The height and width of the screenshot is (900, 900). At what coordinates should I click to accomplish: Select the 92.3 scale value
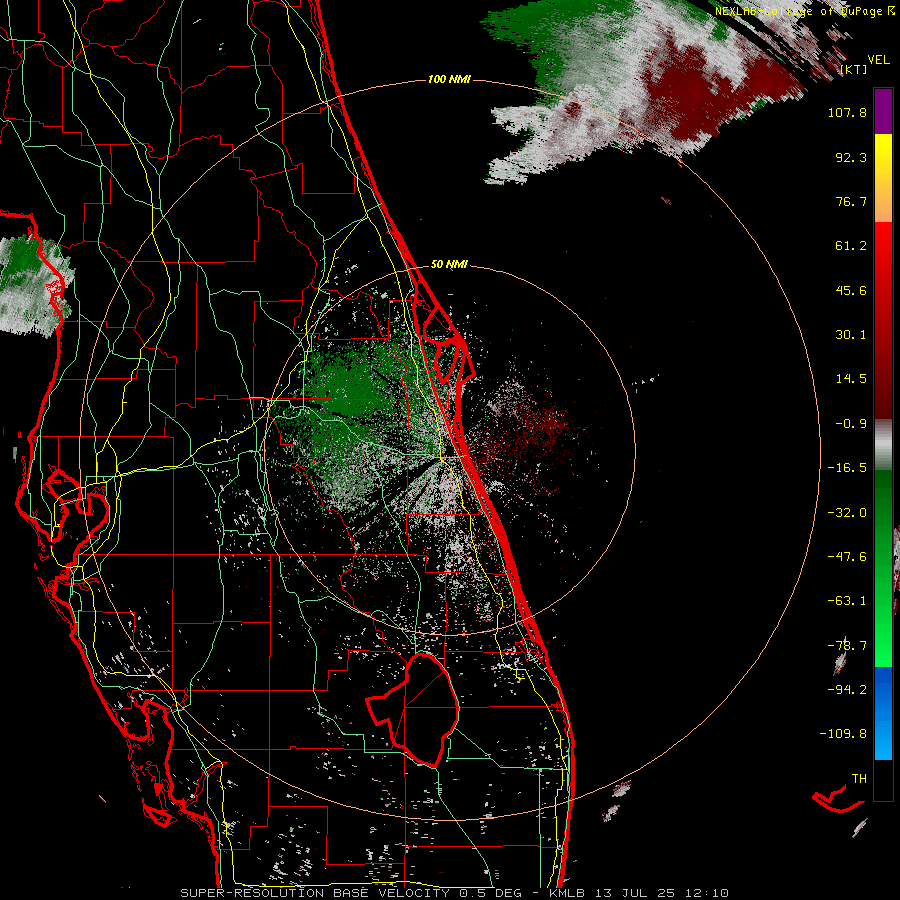coord(851,157)
